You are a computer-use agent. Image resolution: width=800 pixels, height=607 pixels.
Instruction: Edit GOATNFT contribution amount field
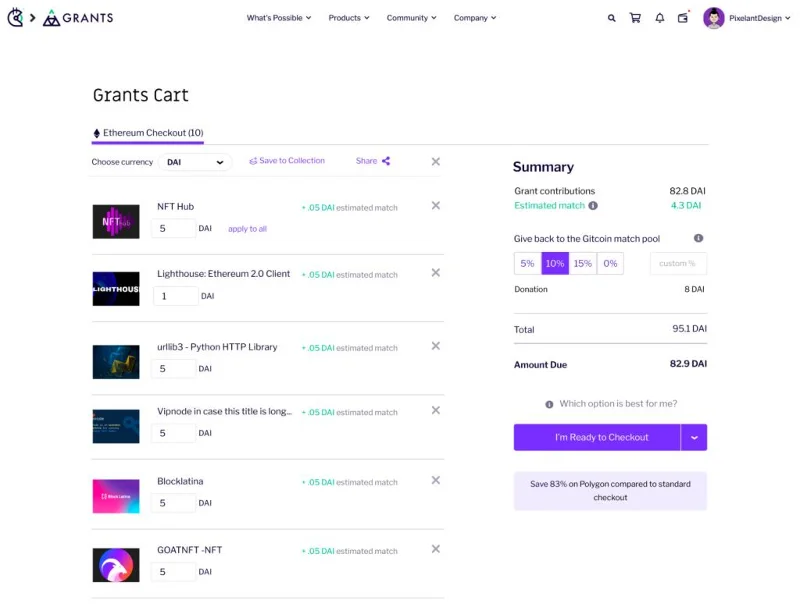[173, 571]
